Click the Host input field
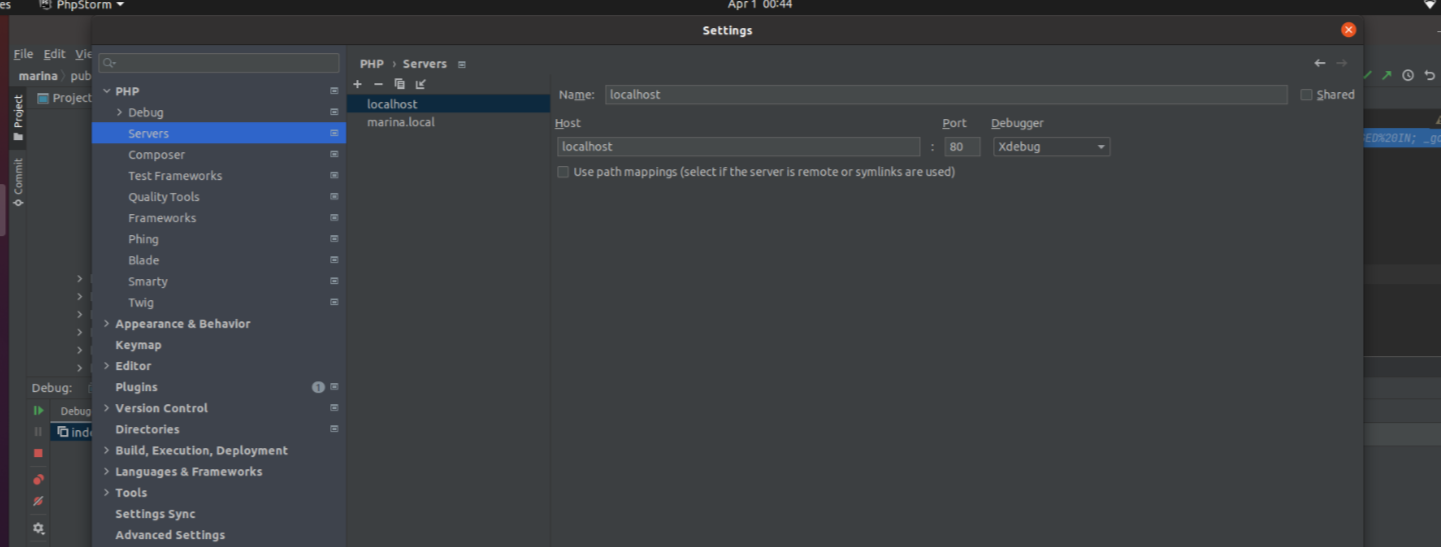The width and height of the screenshot is (1441, 547). coord(738,146)
